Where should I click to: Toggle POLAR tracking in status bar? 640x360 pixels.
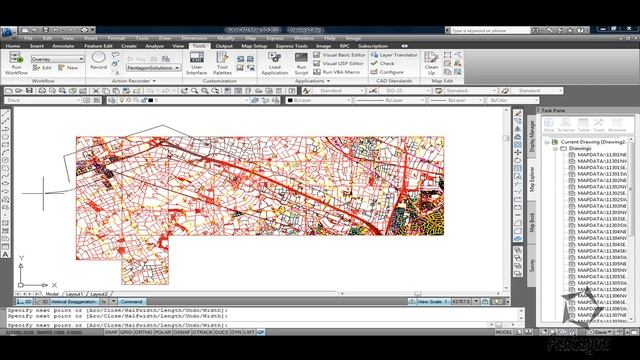click(163, 332)
